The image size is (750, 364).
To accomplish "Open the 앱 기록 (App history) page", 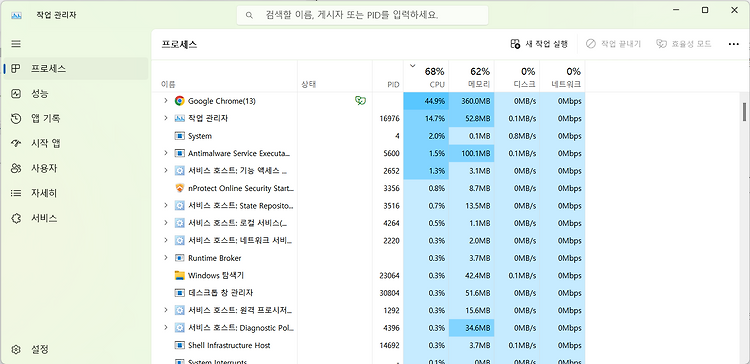I will [77, 119].
